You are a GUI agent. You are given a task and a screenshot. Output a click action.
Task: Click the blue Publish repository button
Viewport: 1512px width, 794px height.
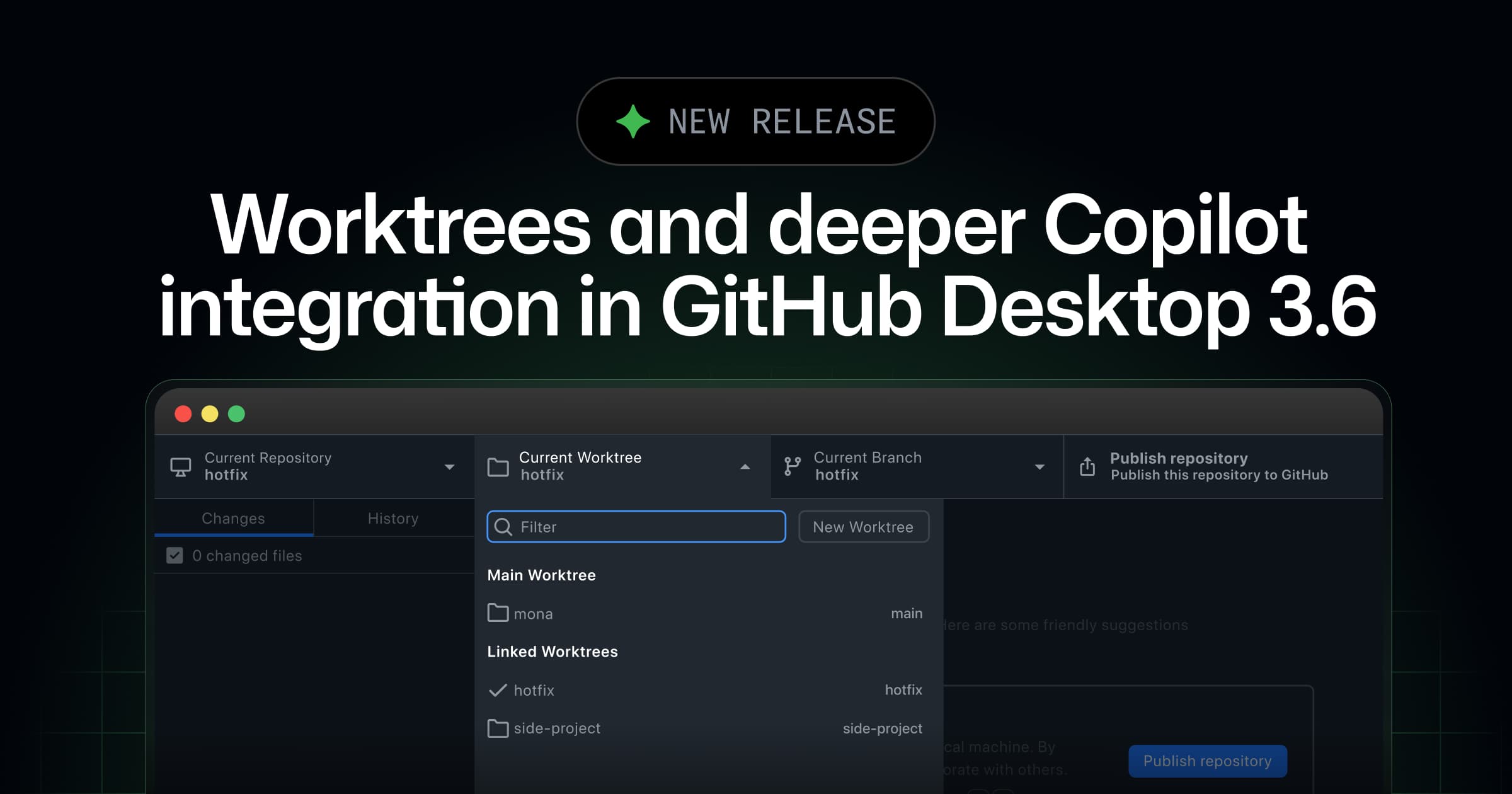[x=1208, y=761]
